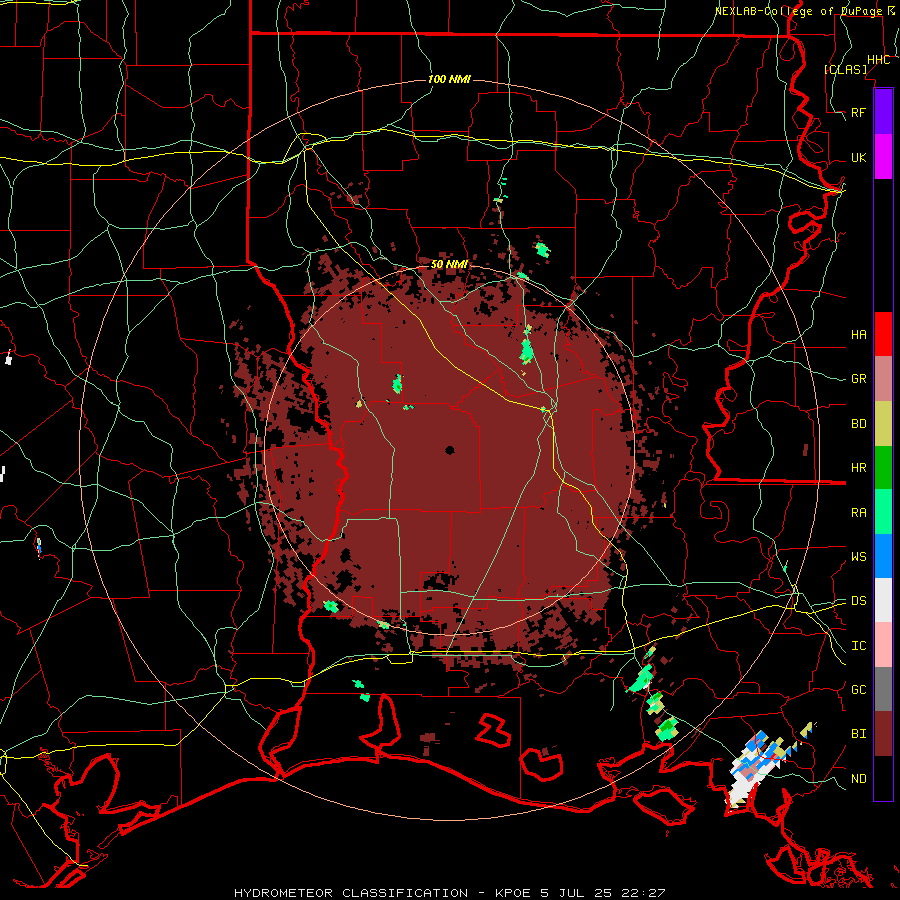
Task: Click the black radar site dot at map center
Action: 449,450
